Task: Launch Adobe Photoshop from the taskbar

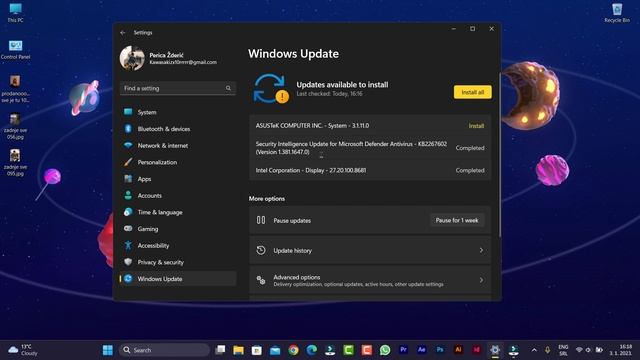Action: tap(440, 350)
